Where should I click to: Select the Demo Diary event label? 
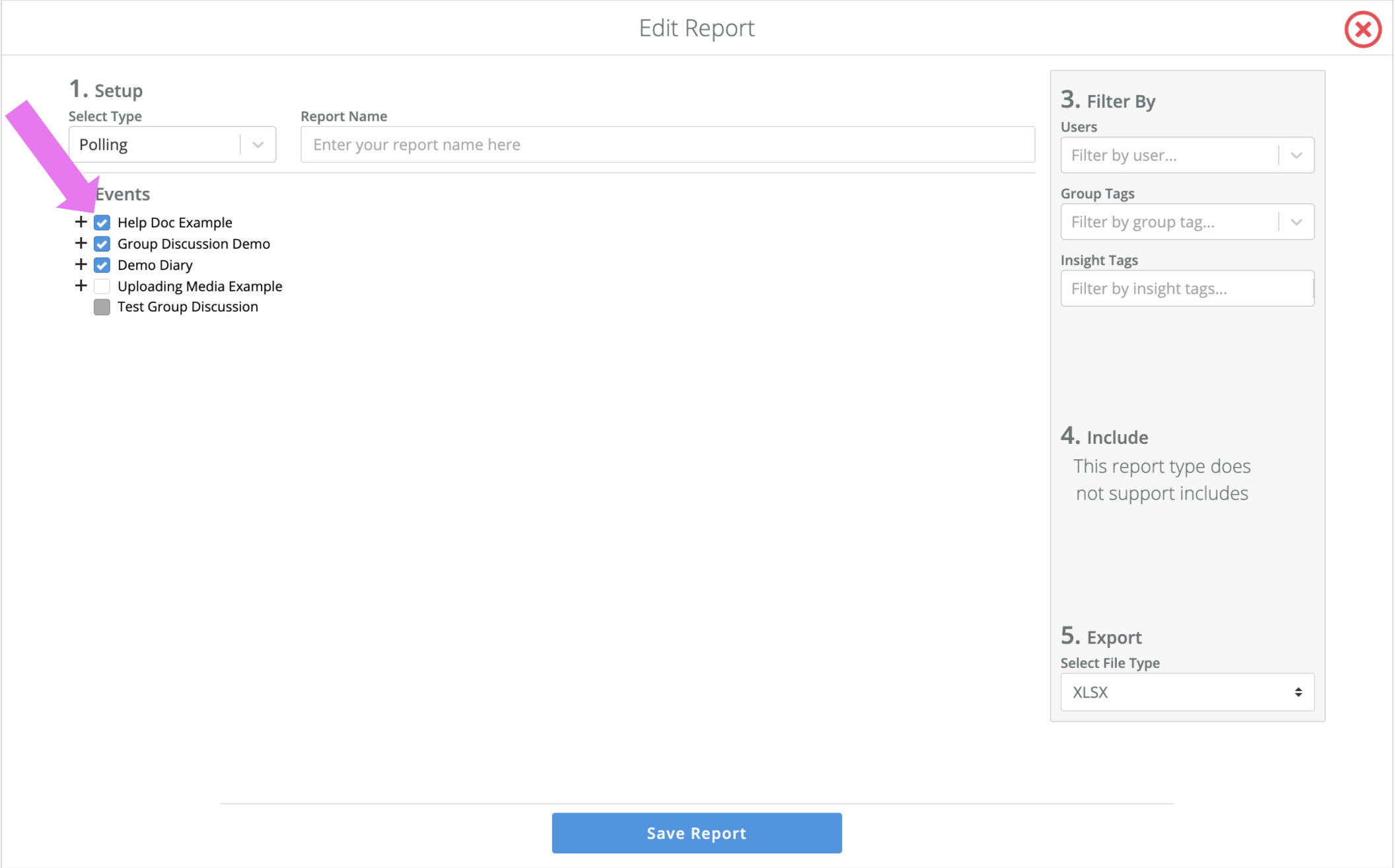click(x=155, y=265)
